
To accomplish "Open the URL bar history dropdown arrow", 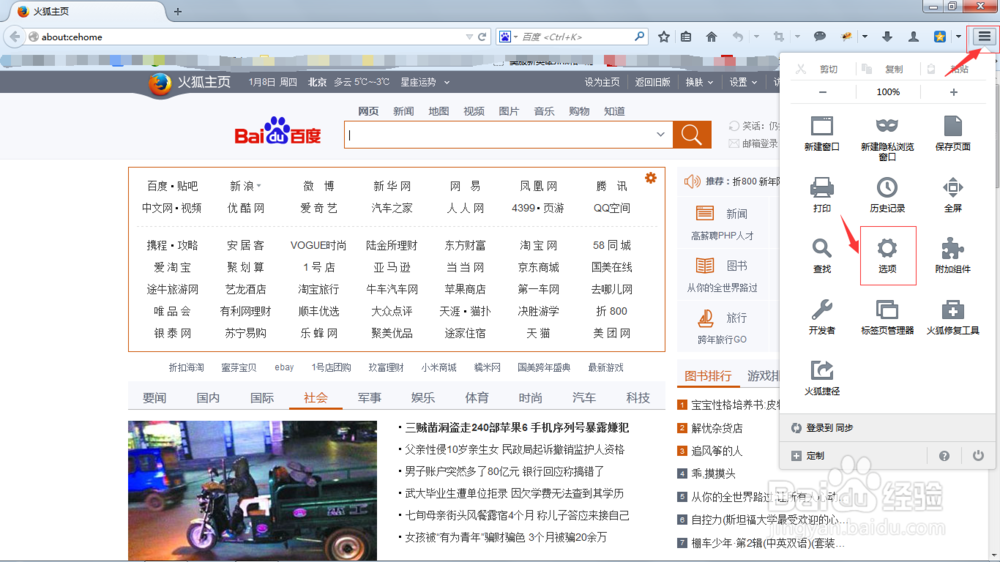I will pos(469,37).
